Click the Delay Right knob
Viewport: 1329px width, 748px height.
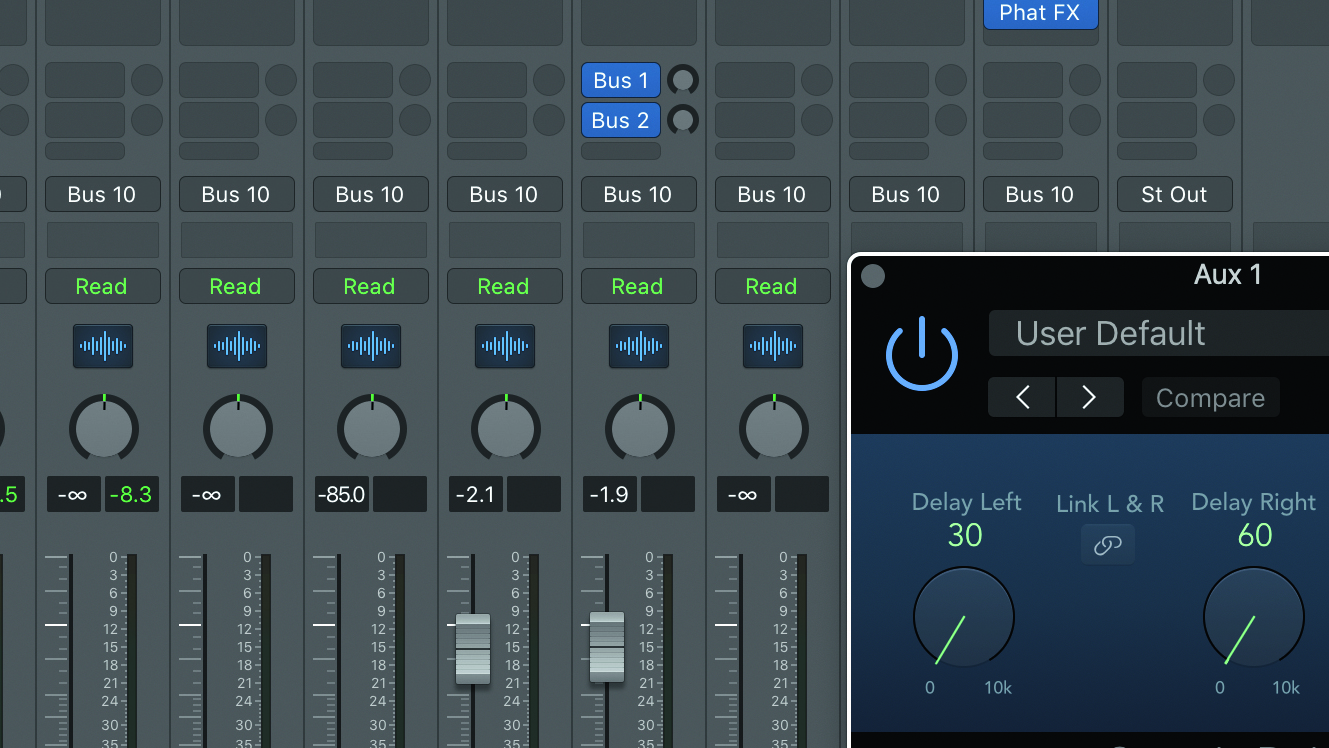[x=1254, y=617]
